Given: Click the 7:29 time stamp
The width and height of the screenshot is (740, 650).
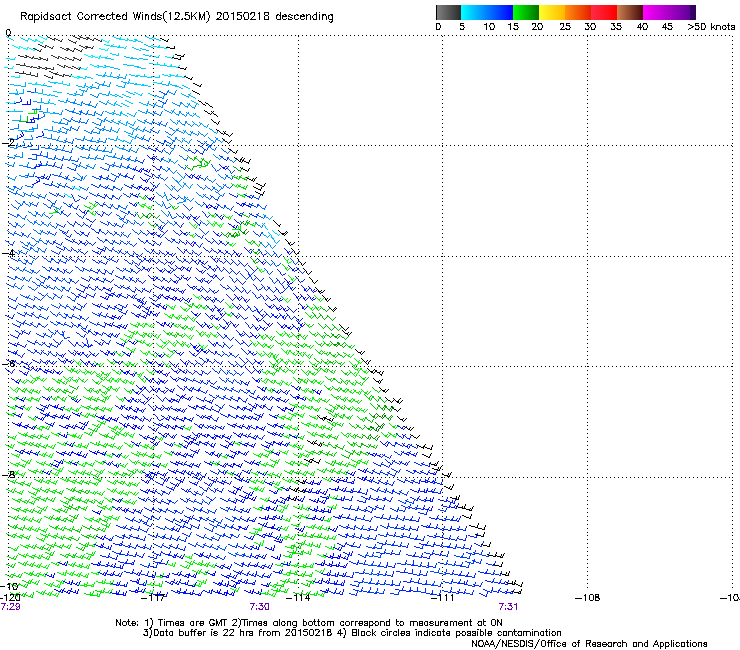Looking at the screenshot, I should [x=10, y=607].
